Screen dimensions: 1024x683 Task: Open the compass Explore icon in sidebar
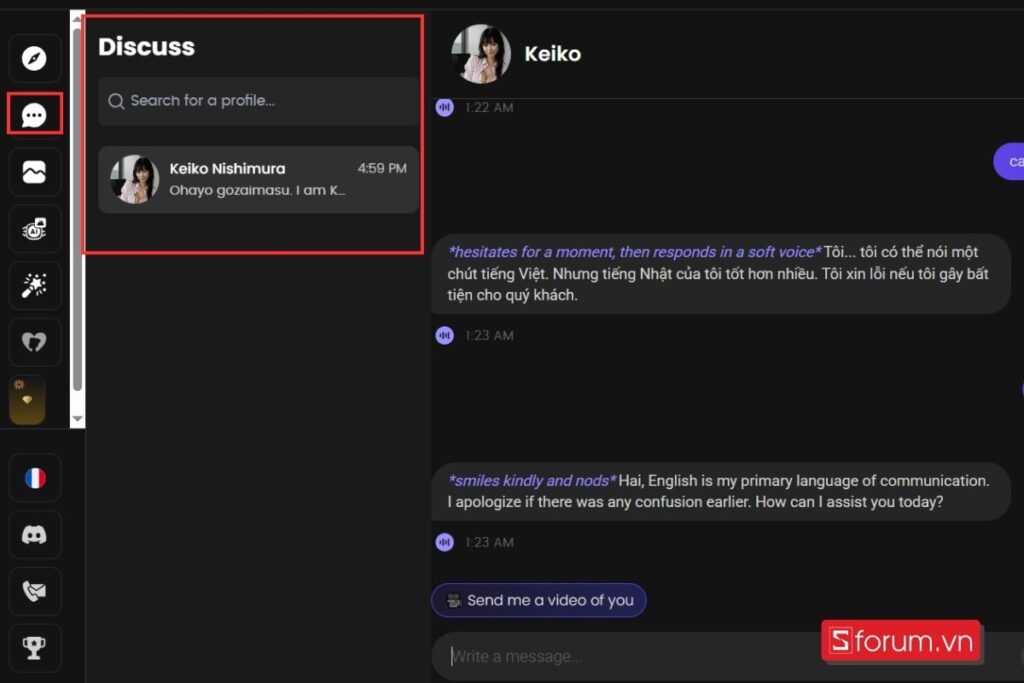(x=34, y=58)
